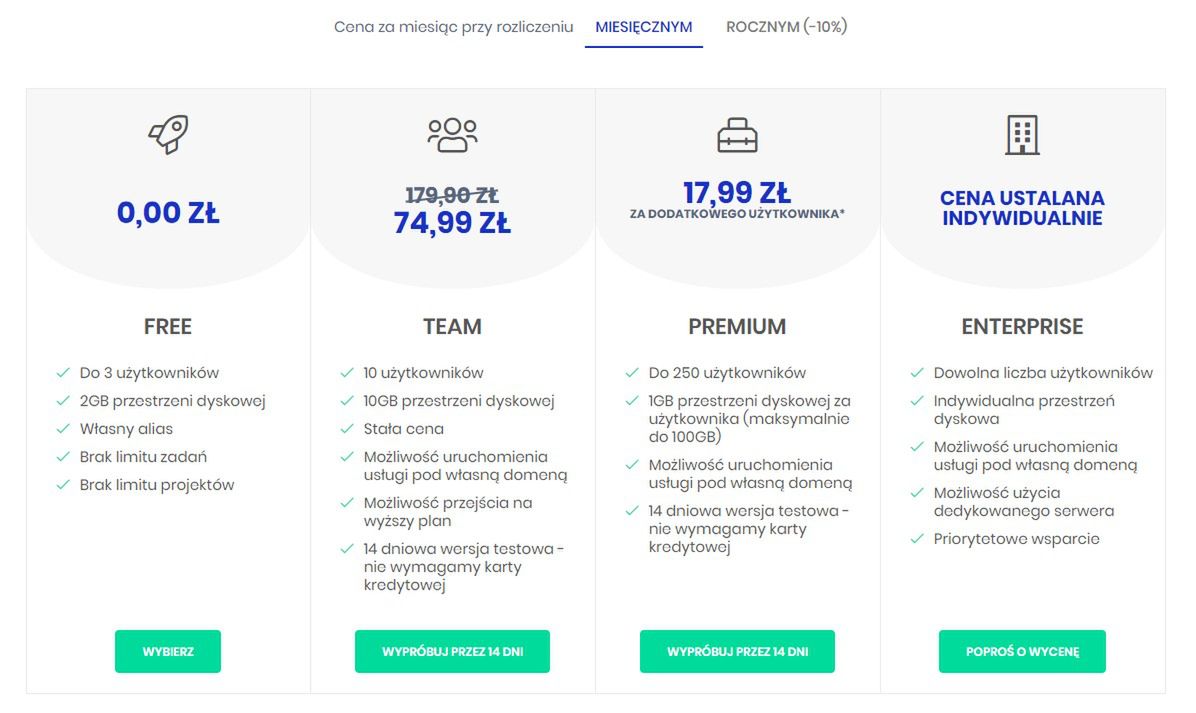
Task: Click the checkmark beside "Własny alias"
Action: (x=63, y=429)
